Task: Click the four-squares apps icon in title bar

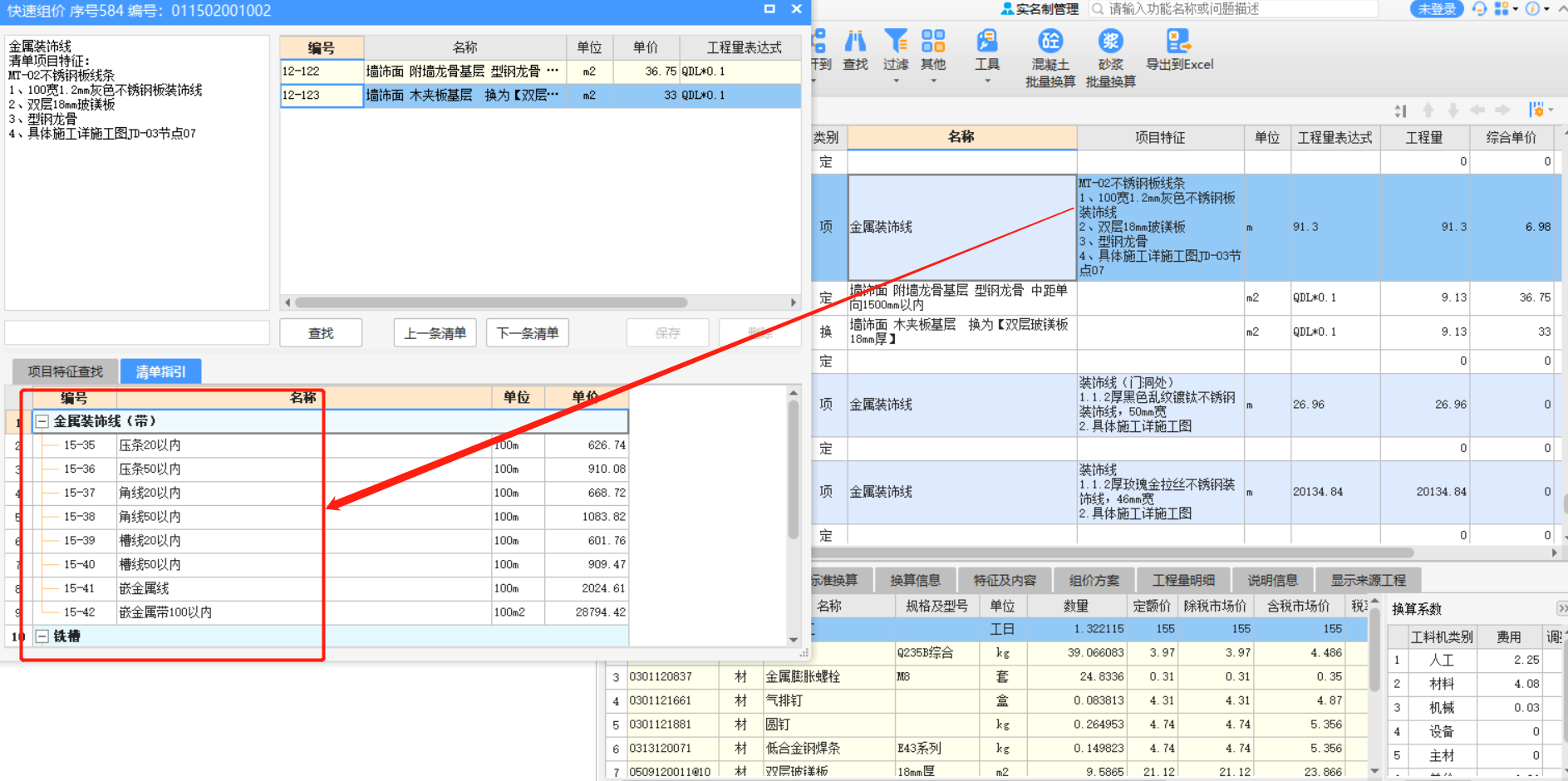Action: (1501, 9)
